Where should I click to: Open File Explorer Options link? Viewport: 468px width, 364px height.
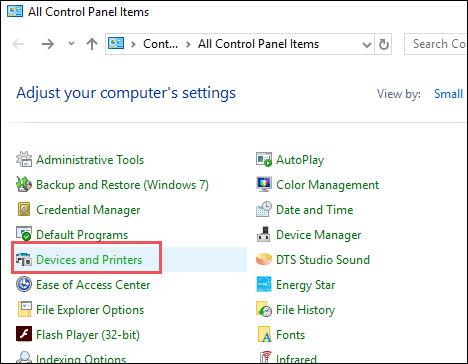[x=90, y=310]
